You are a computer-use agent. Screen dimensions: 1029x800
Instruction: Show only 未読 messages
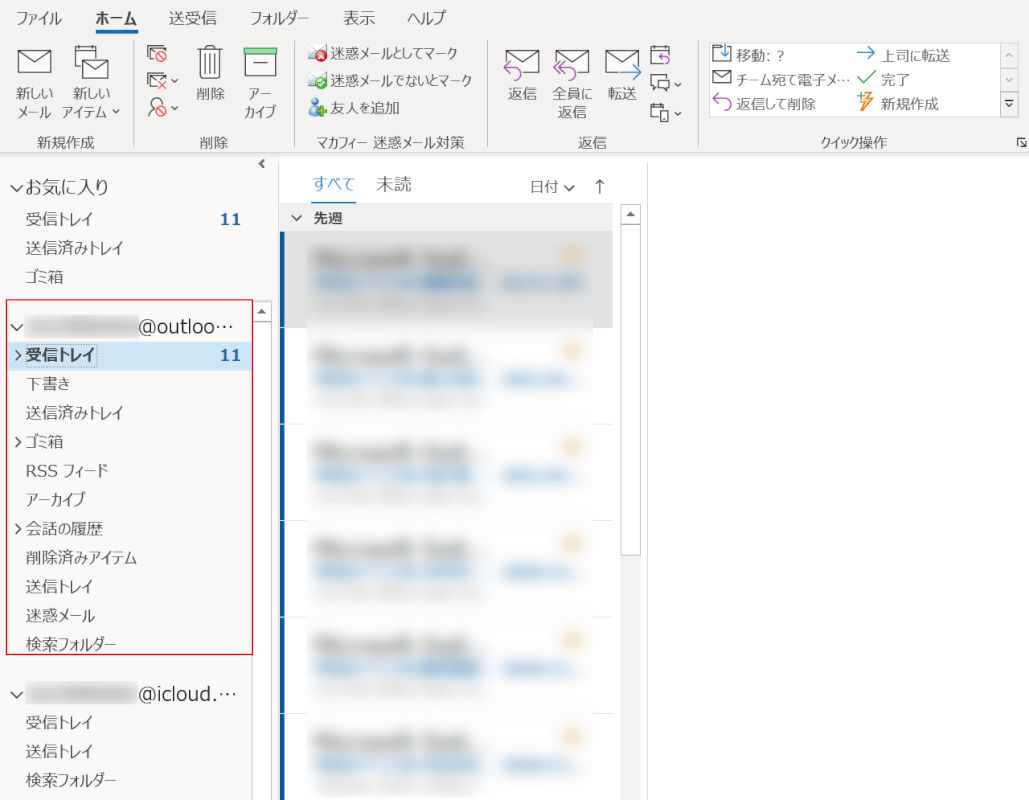(x=393, y=185)
